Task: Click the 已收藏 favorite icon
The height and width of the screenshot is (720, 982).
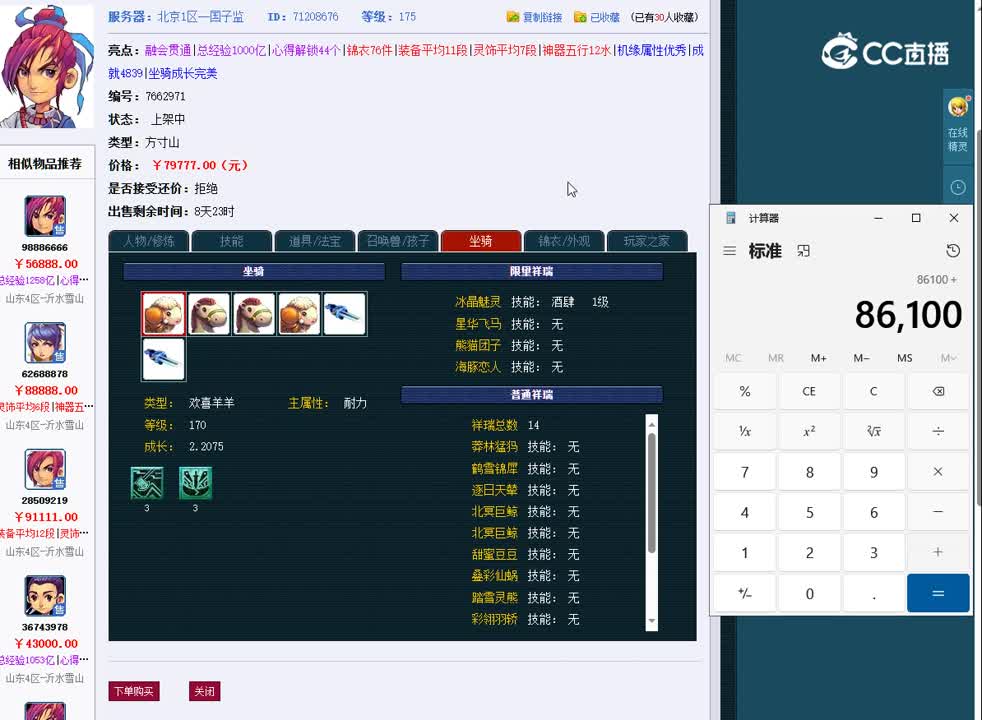Action: point(580,17)
